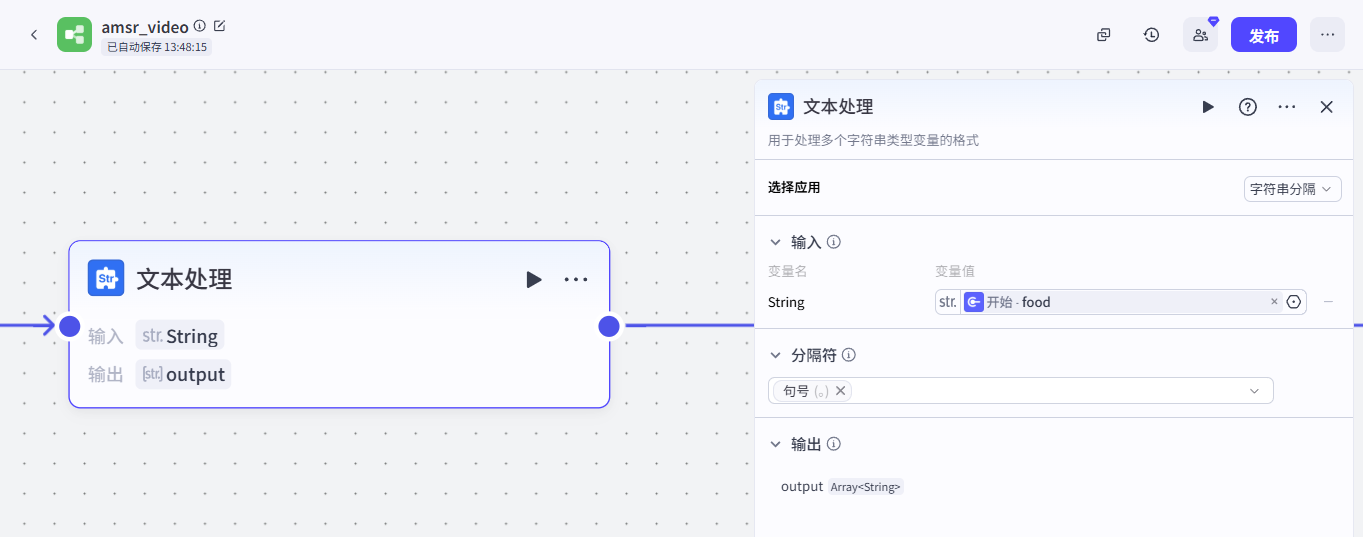The height and width of the screenshot is (537, 1363).
Task: Run the 文本处理 node on canvas
Action: coord(534,279)
